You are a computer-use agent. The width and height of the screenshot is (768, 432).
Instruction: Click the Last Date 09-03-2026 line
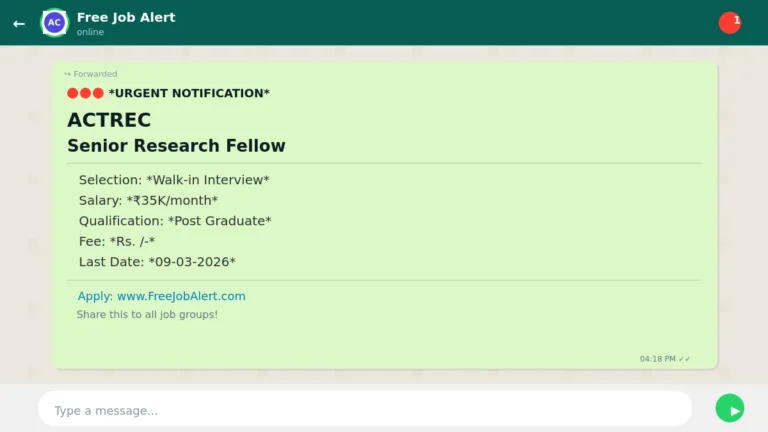(x=157, y=262)
